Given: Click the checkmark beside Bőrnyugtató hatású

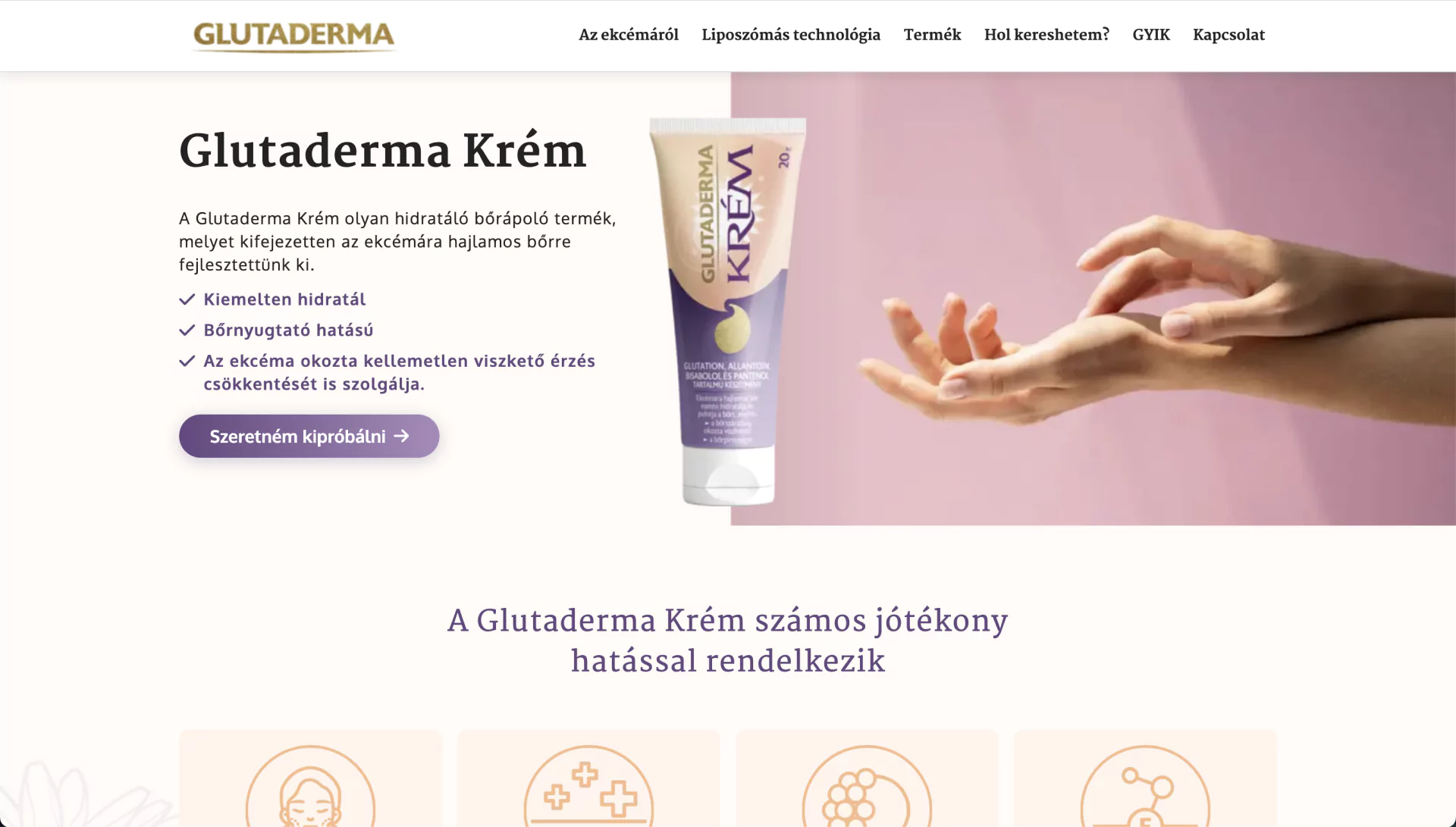Looking at the screenshot, I should click(x=187, y=330).
